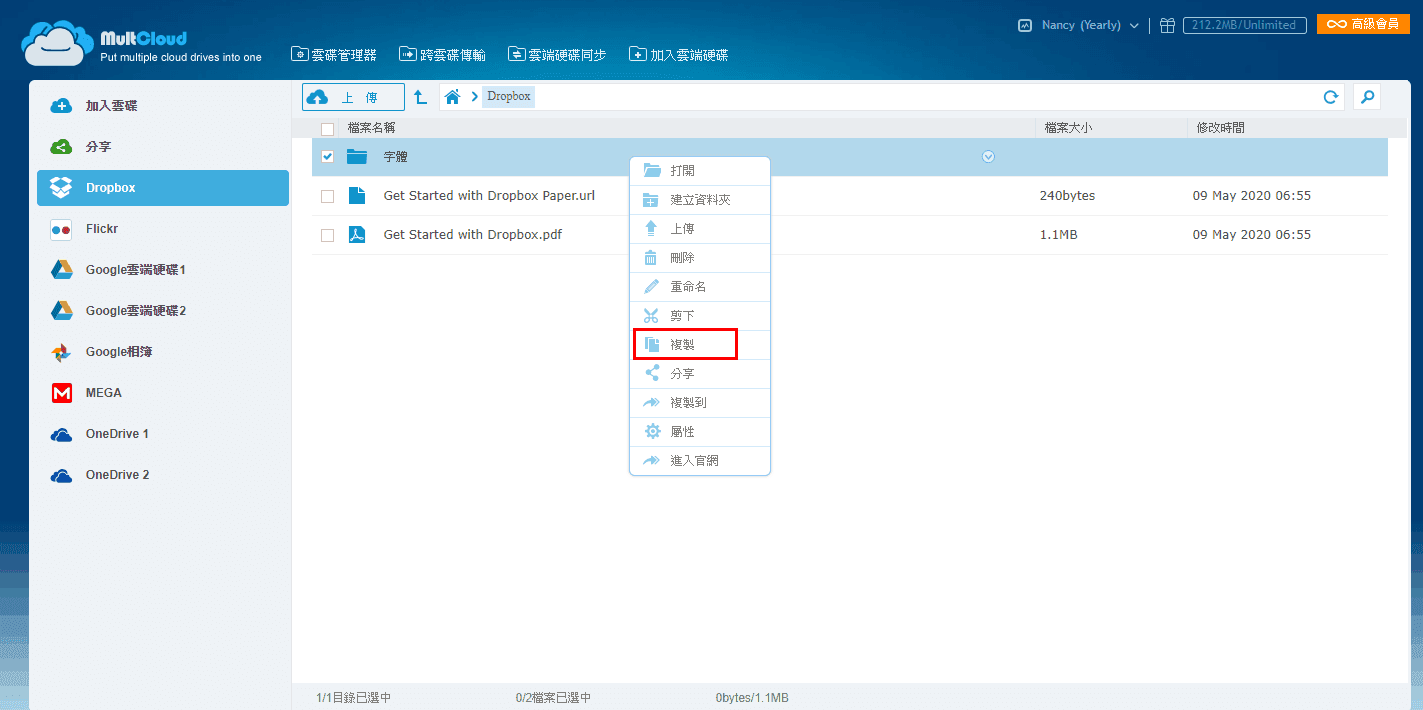1423x710 pixels.
Task: Check the select-all checkbox in the header row
Action: (327, 128)
